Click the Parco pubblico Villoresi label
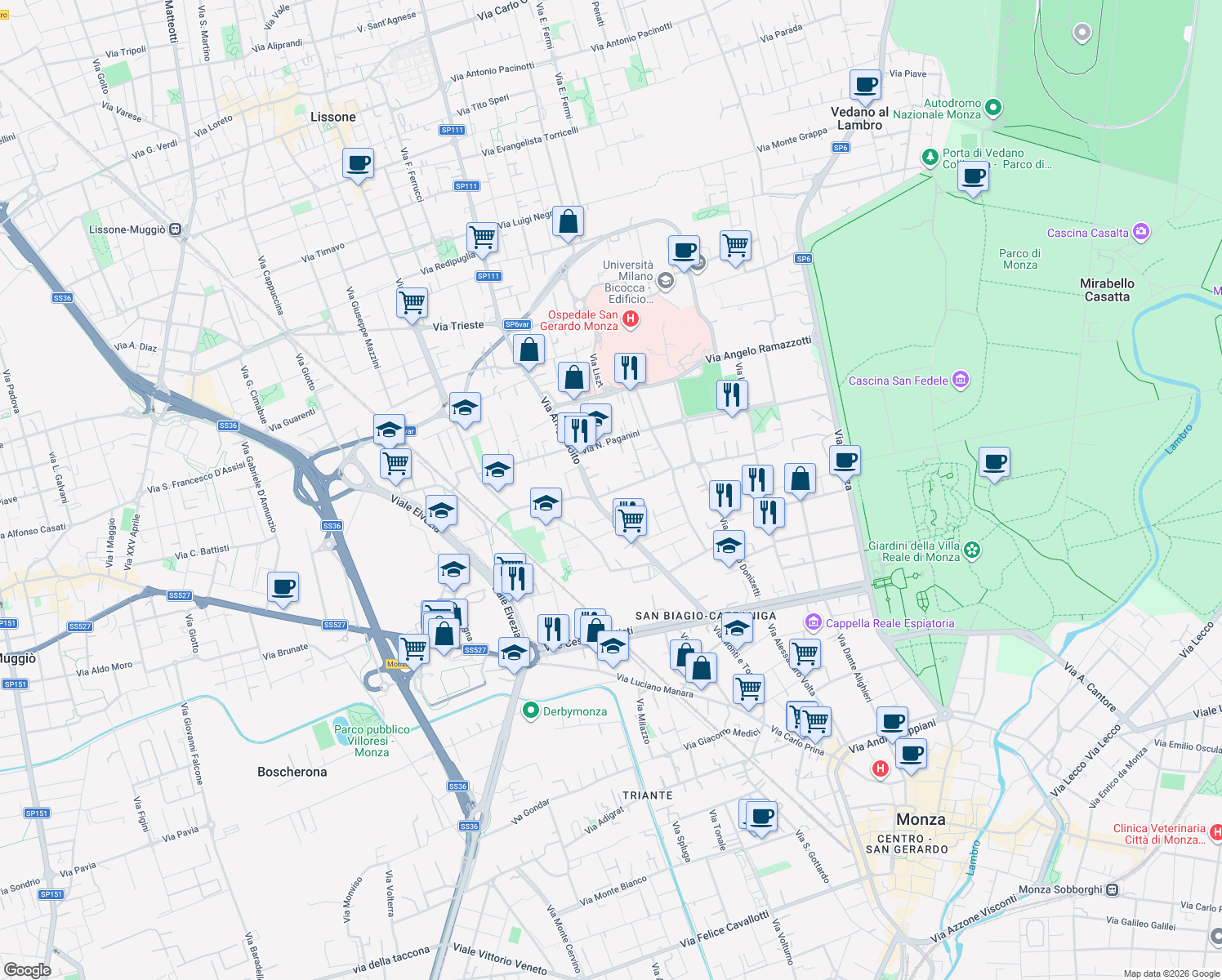1222x980 pixels. coord(372,741)
